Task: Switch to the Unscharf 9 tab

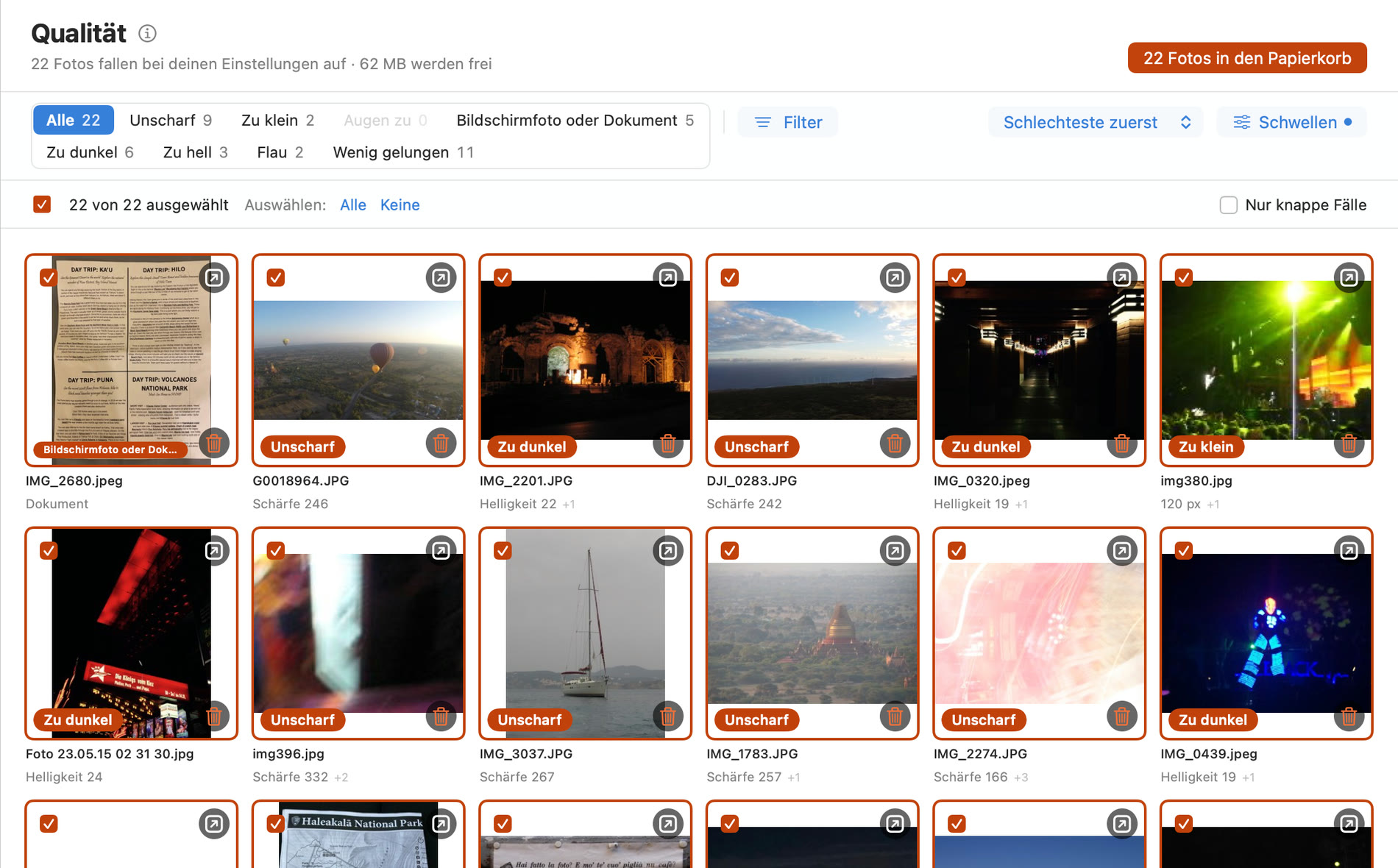Action: point(171,120)
